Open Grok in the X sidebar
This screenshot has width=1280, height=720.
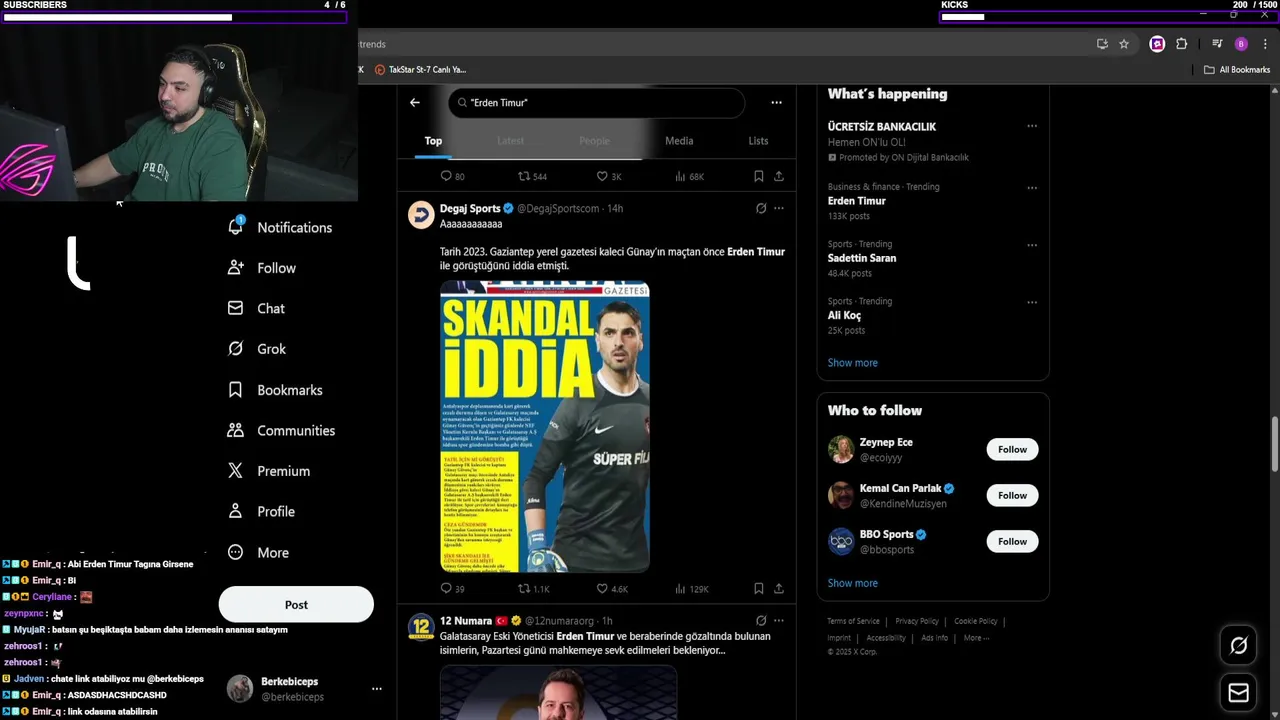coord(257,349)
